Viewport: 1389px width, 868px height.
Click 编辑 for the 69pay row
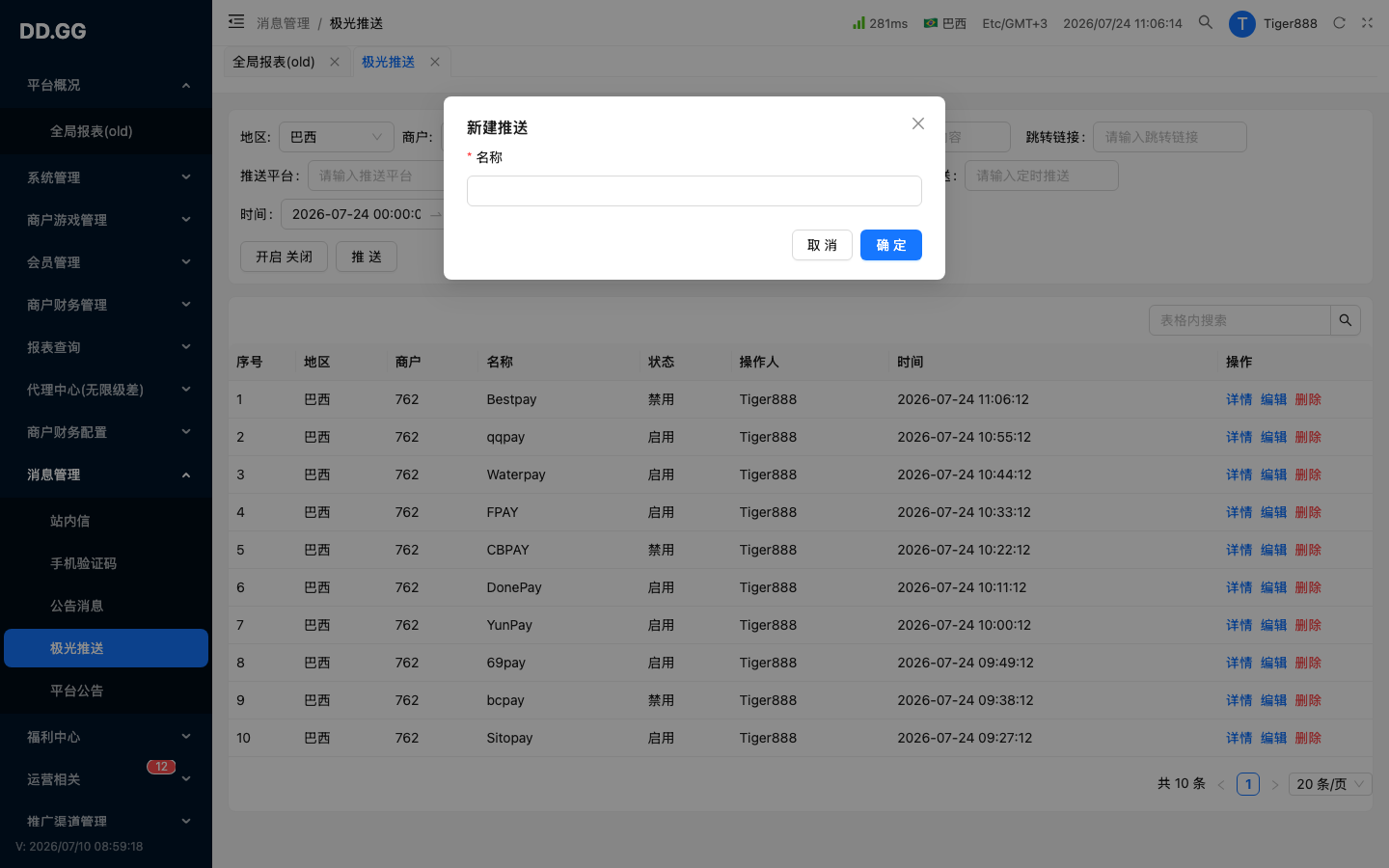(1274, 663)
